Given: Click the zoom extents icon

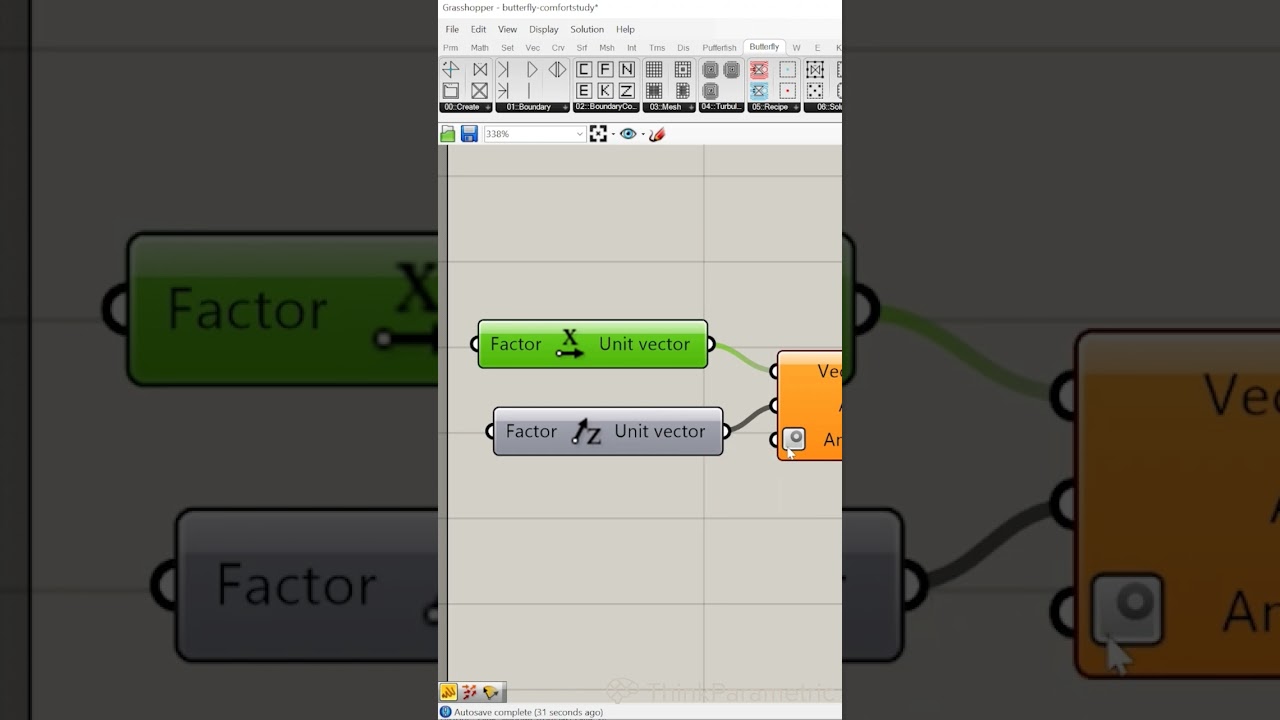Looking at the screenshot, I should (598, 134).
